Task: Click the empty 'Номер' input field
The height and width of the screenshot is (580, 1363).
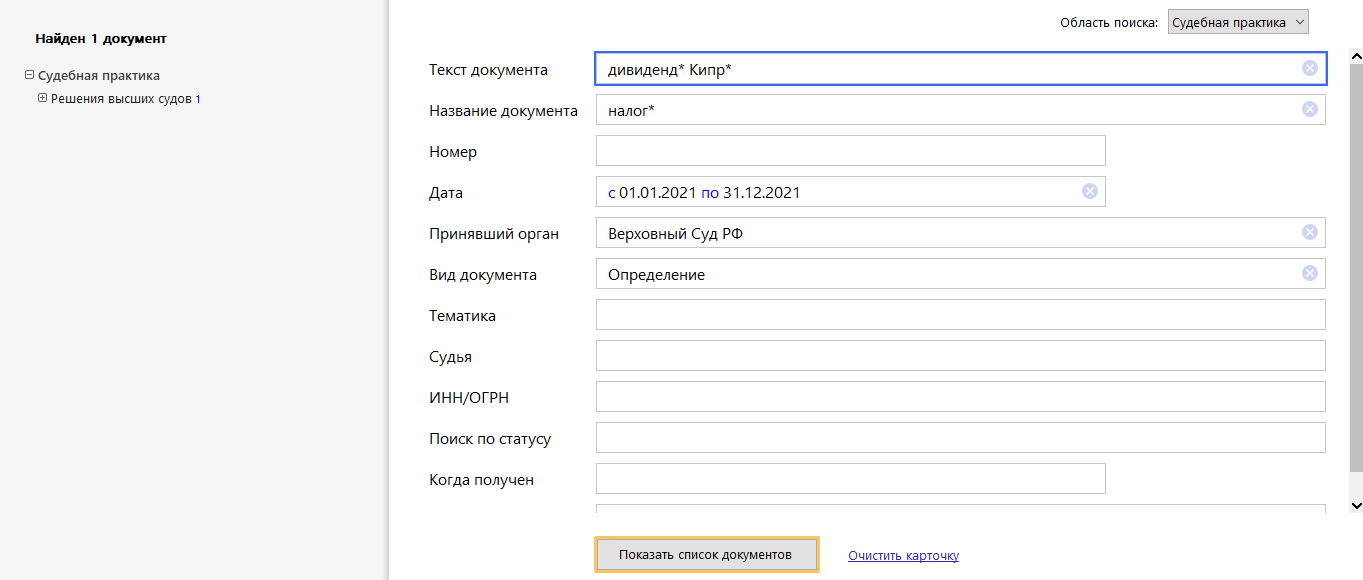Action: coord(851,150)
